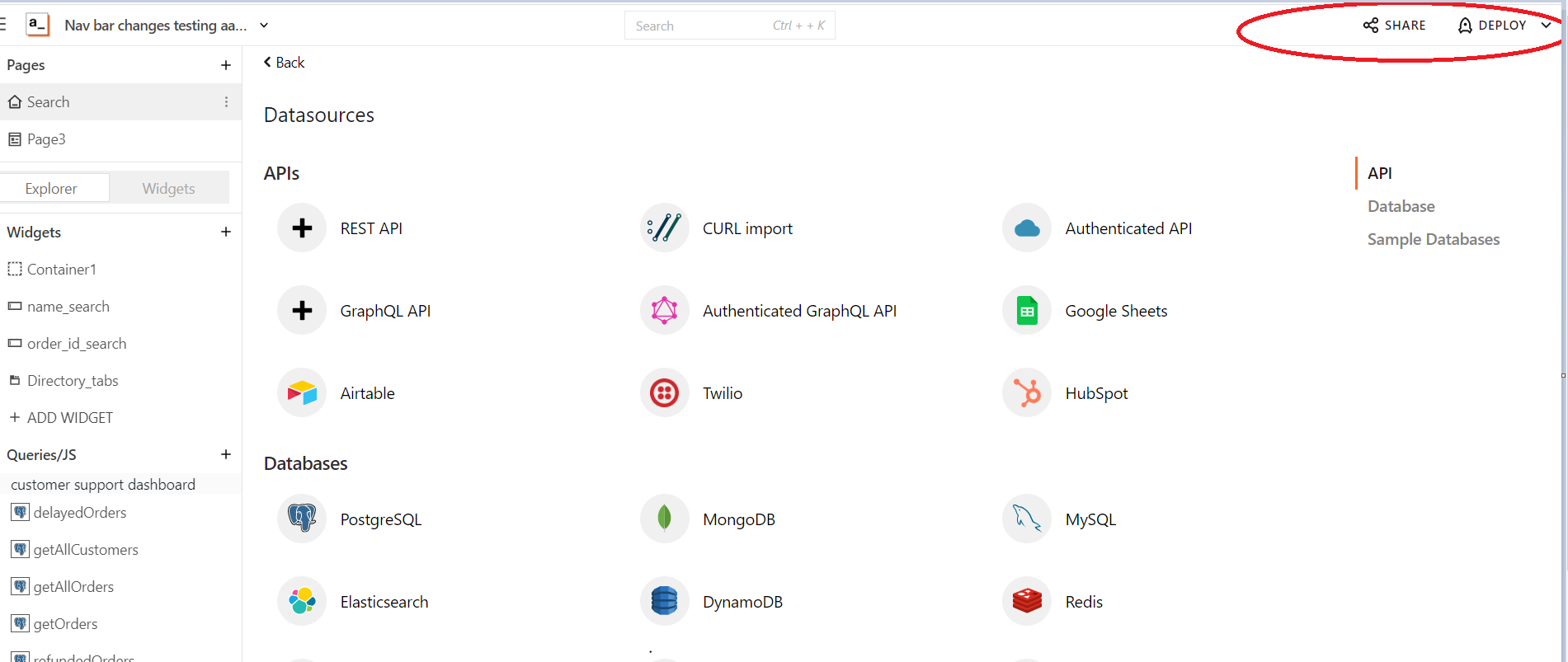Click the CURL import icon
The image size is (1568, 662).
pyautogui.click(x=664, y=228)
